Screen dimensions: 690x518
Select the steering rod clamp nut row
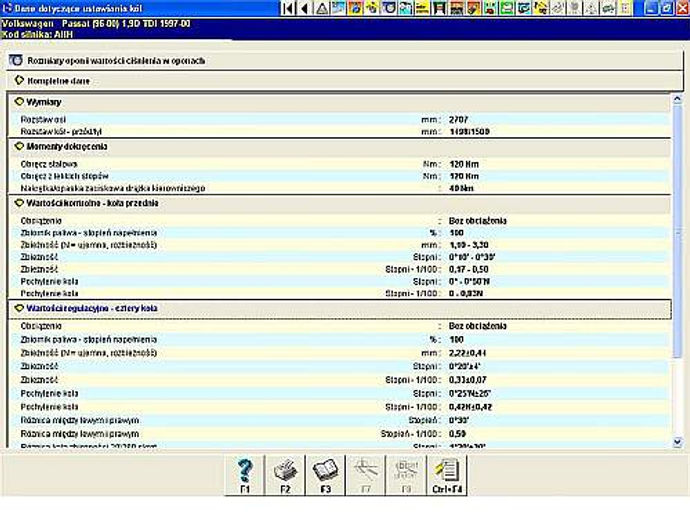point(339,188)
